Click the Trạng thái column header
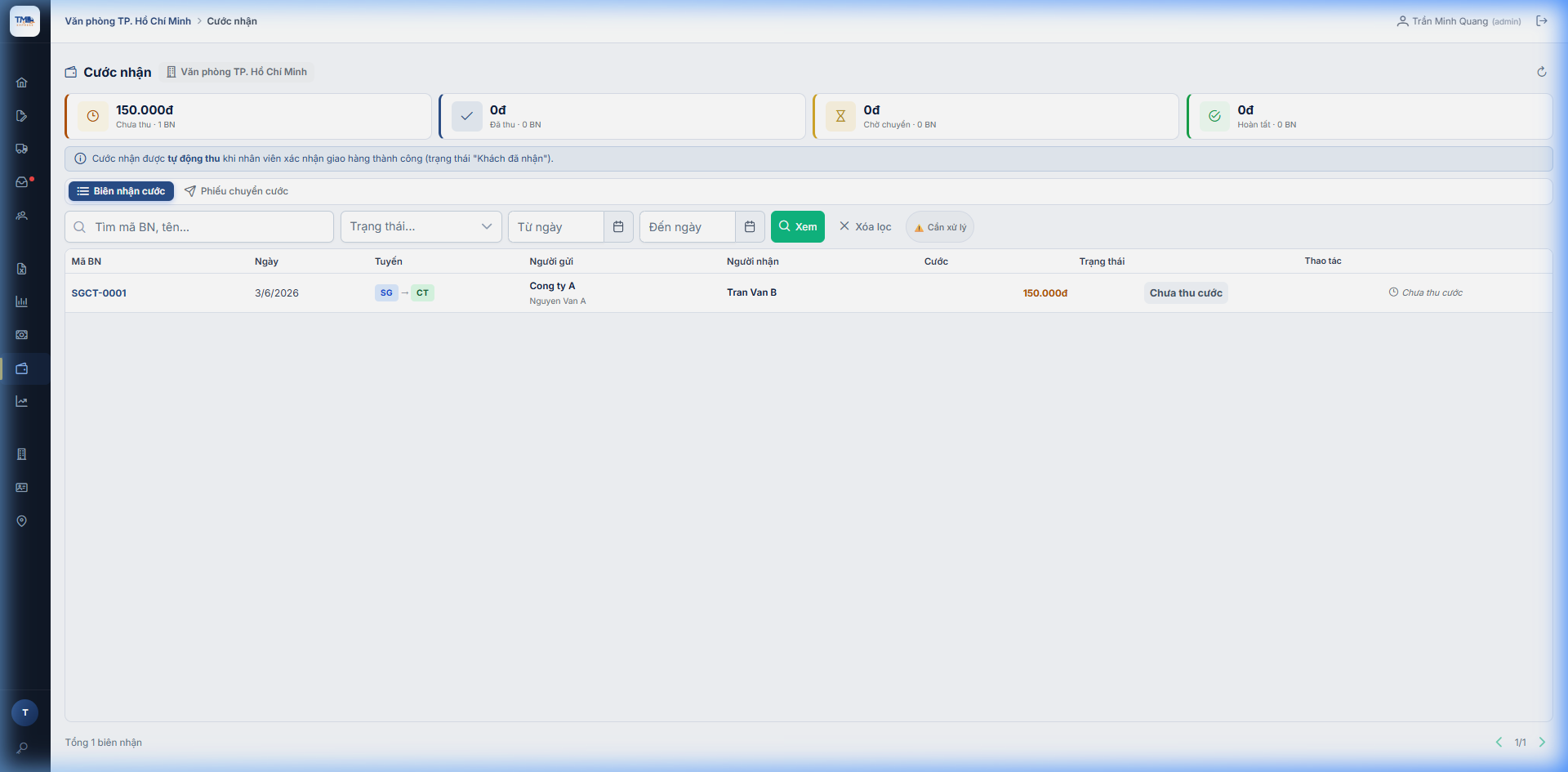This screenshot has height=772, width=1568. coord(1102,261)
